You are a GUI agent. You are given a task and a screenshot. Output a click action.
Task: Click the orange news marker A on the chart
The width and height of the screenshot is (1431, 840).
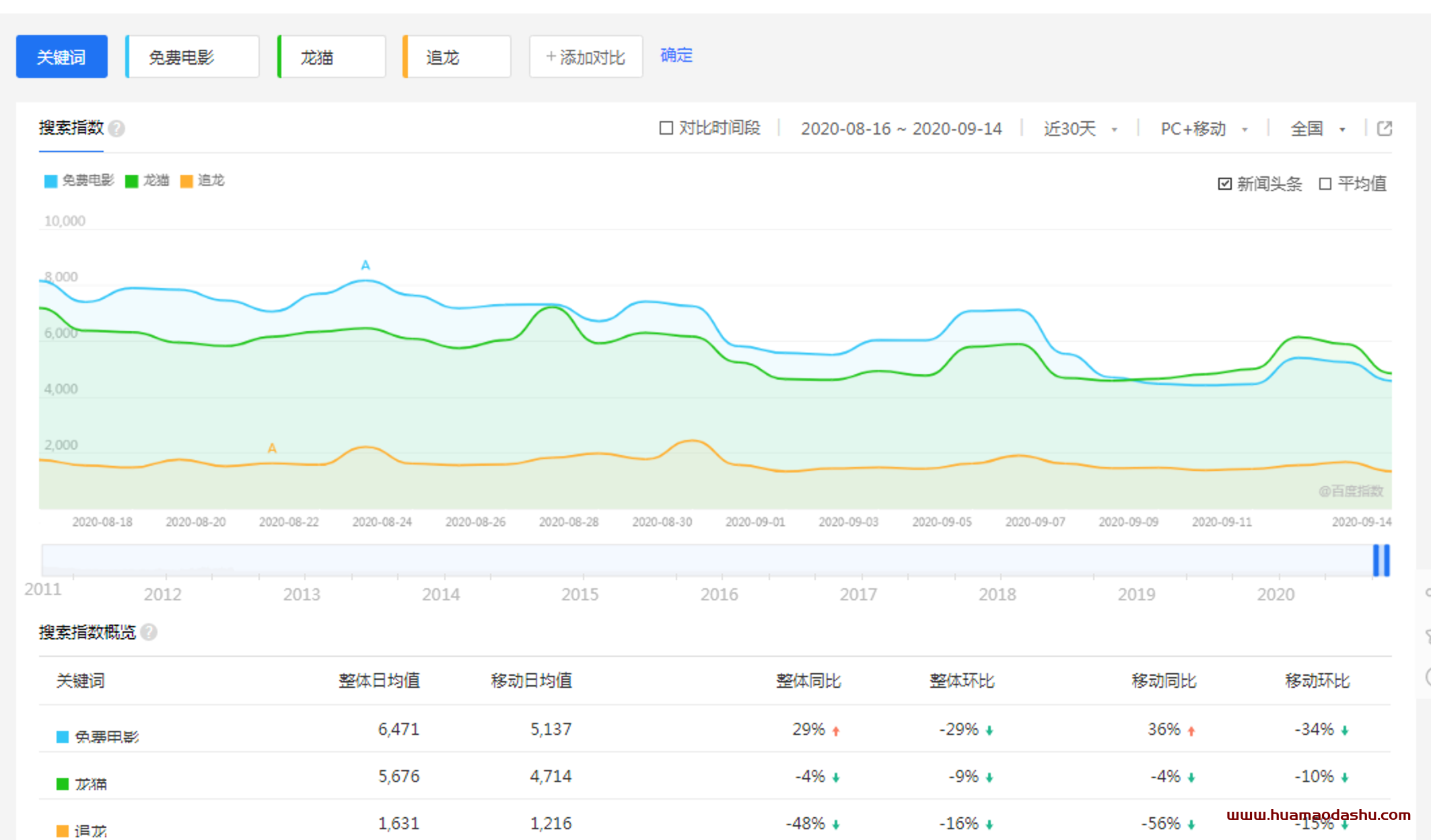click(272, 448)
